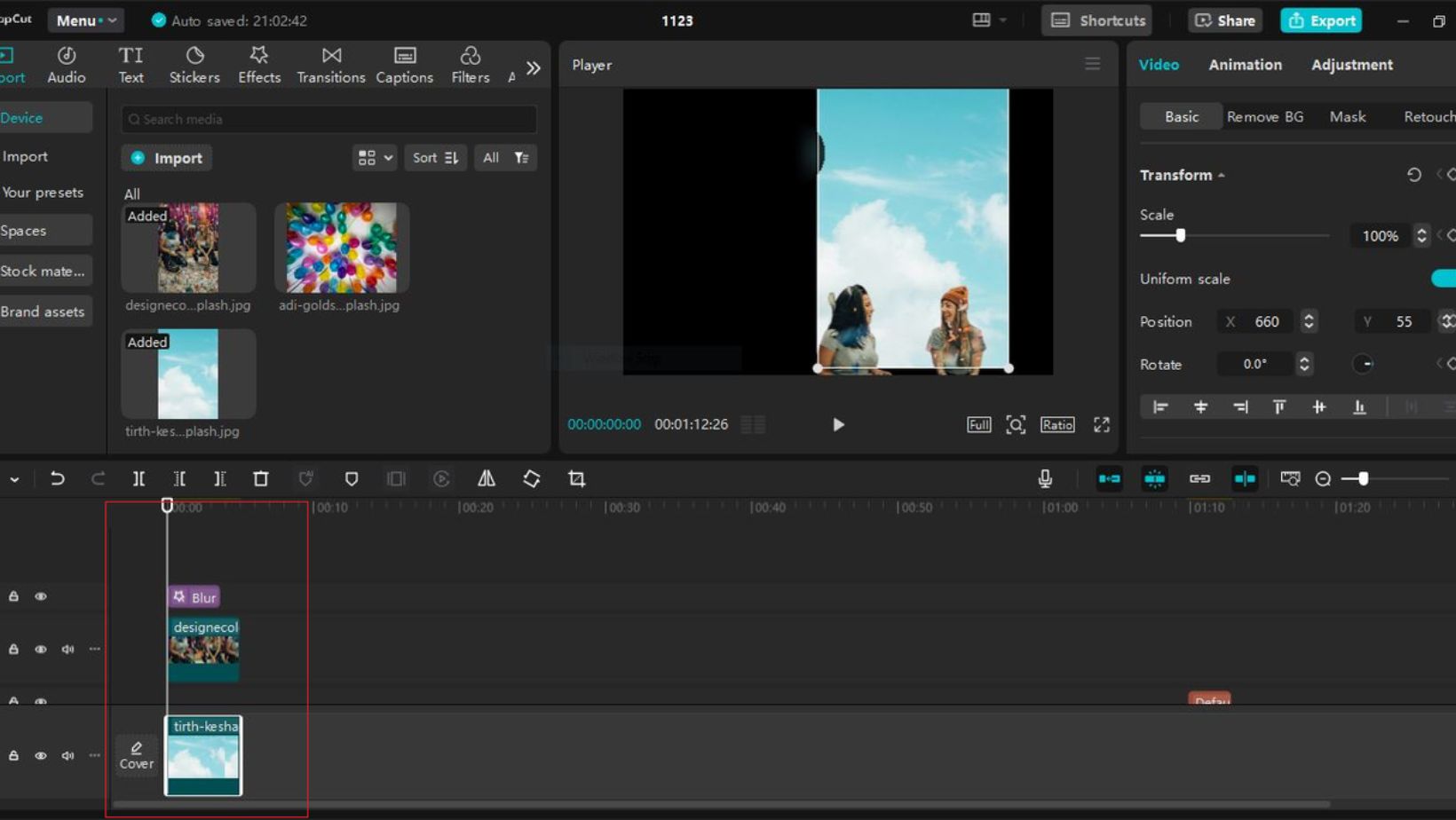The image size is (1456, 820).
Task: Open the Transitions panel
Action: pyautogui.click(x=331, y=65)
